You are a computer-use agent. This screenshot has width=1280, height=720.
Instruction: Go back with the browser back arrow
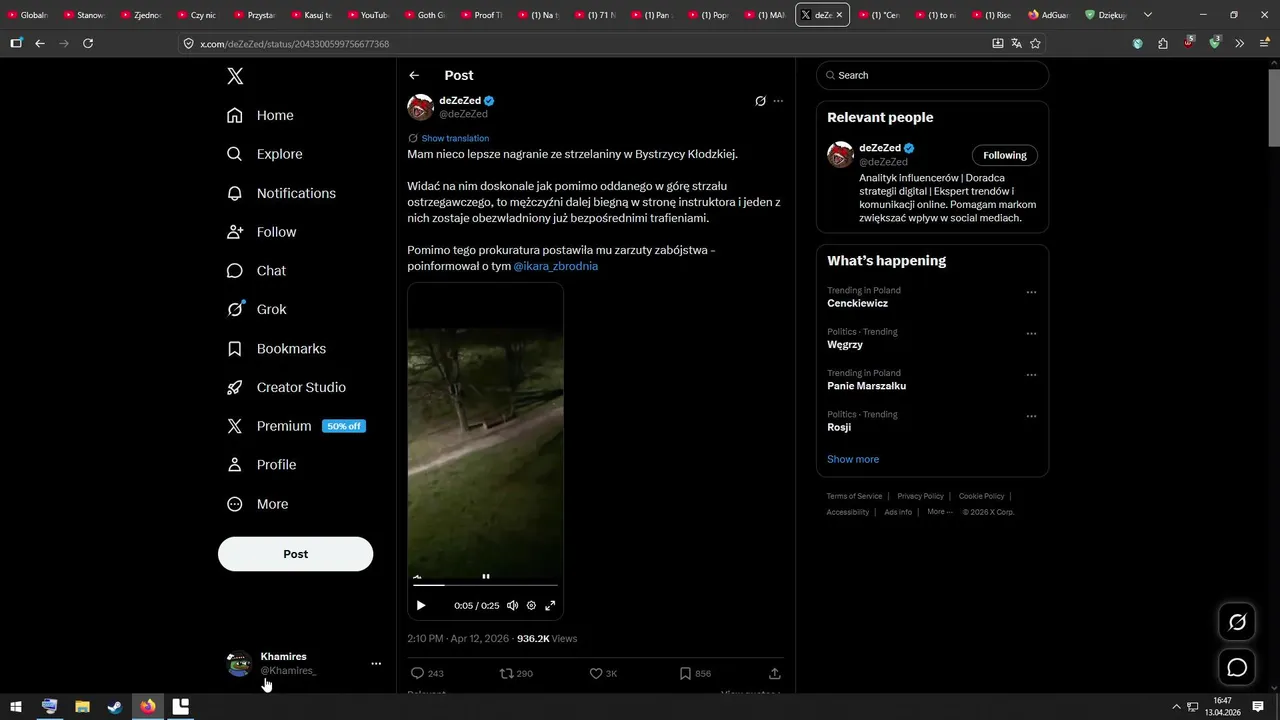coord(40,43)
